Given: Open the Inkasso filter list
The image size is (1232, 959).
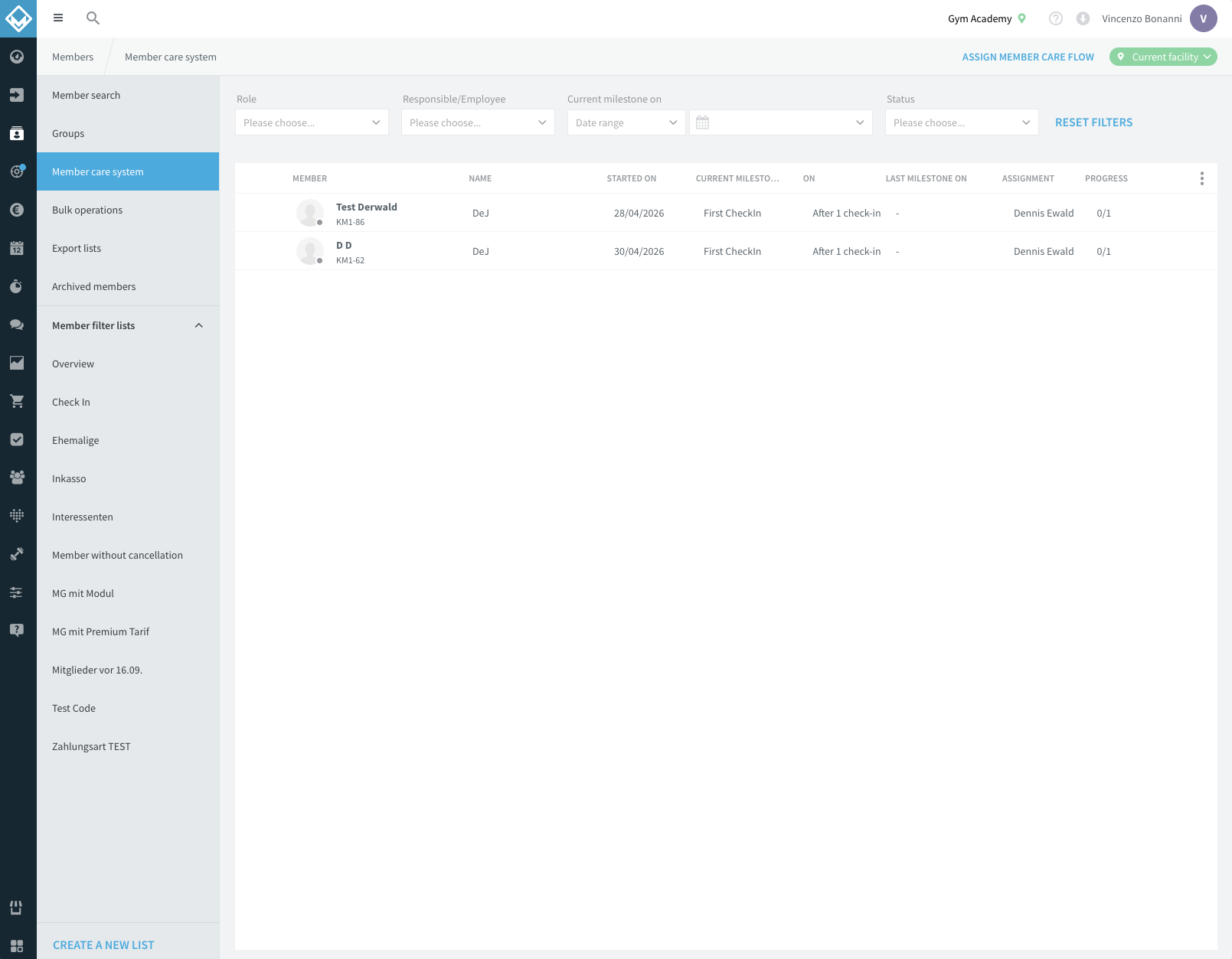Looking at the screenshot, I should click(128, 478).
